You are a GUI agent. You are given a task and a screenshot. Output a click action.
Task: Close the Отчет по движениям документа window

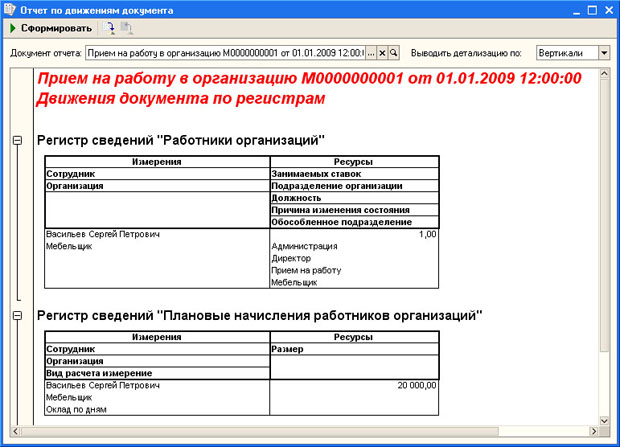[x=609, y=10]
